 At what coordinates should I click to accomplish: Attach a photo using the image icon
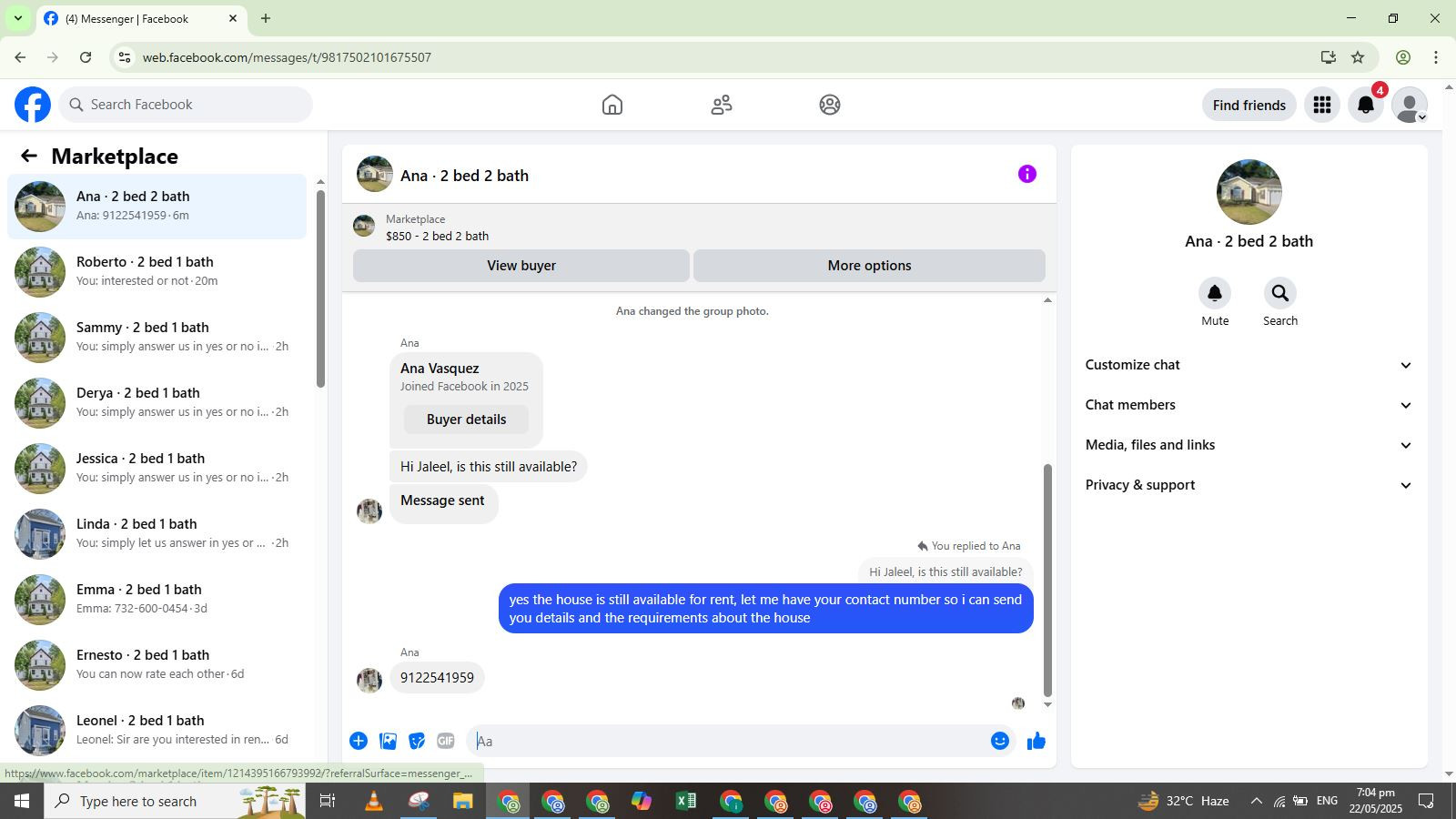pyautogui.click(x=389, y=741)
